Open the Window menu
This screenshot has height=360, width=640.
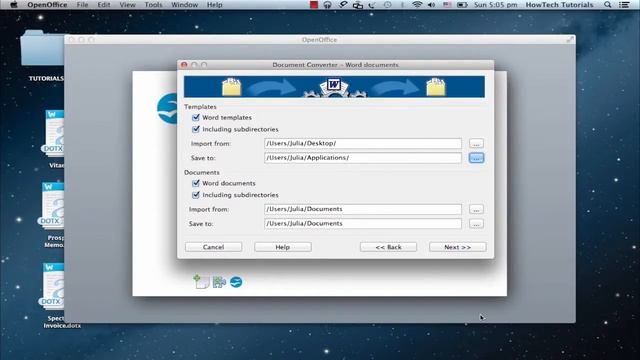click(x=184, y=5)
